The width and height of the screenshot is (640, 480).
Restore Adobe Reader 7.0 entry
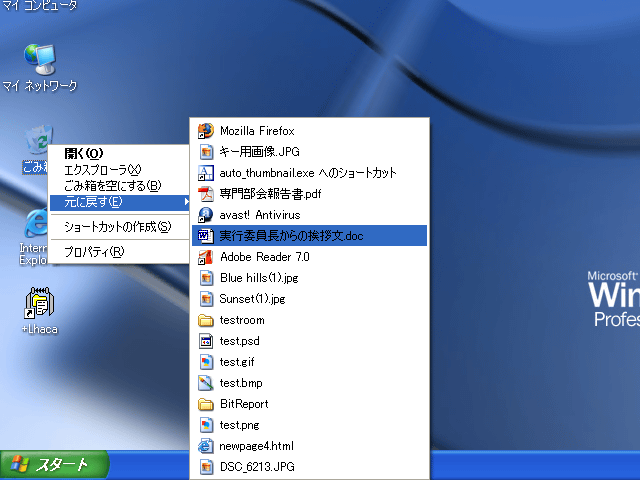pyautogui.click(x=309, y=257)
